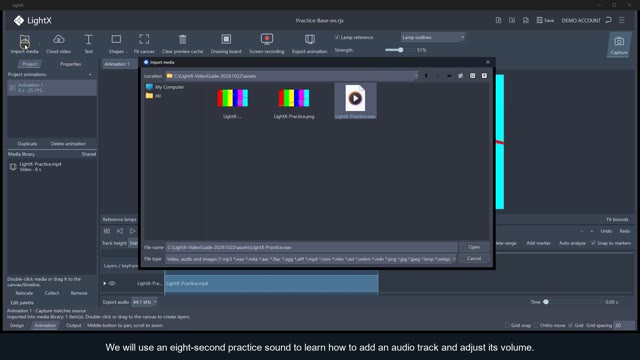Open the Lamp outlines dropdown
The image size is (640, 360).
tap(432, 37)
